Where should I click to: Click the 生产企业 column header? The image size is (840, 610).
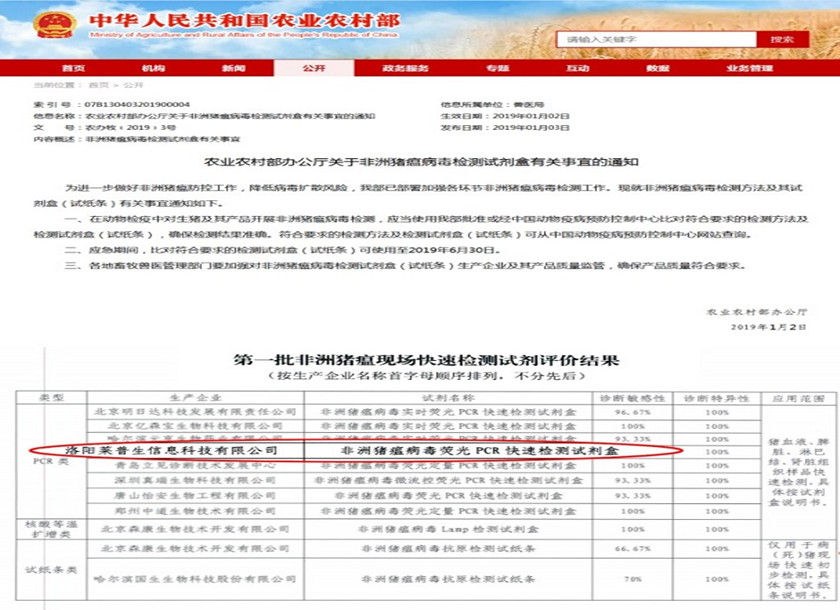[196, 397]
